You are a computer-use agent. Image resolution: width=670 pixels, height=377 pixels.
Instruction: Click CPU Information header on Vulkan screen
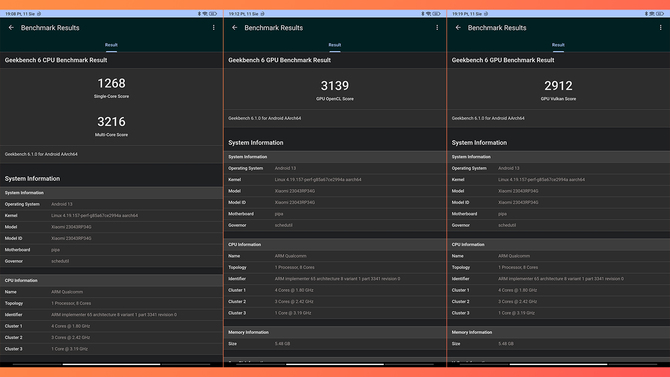click(x=558, y=244)
